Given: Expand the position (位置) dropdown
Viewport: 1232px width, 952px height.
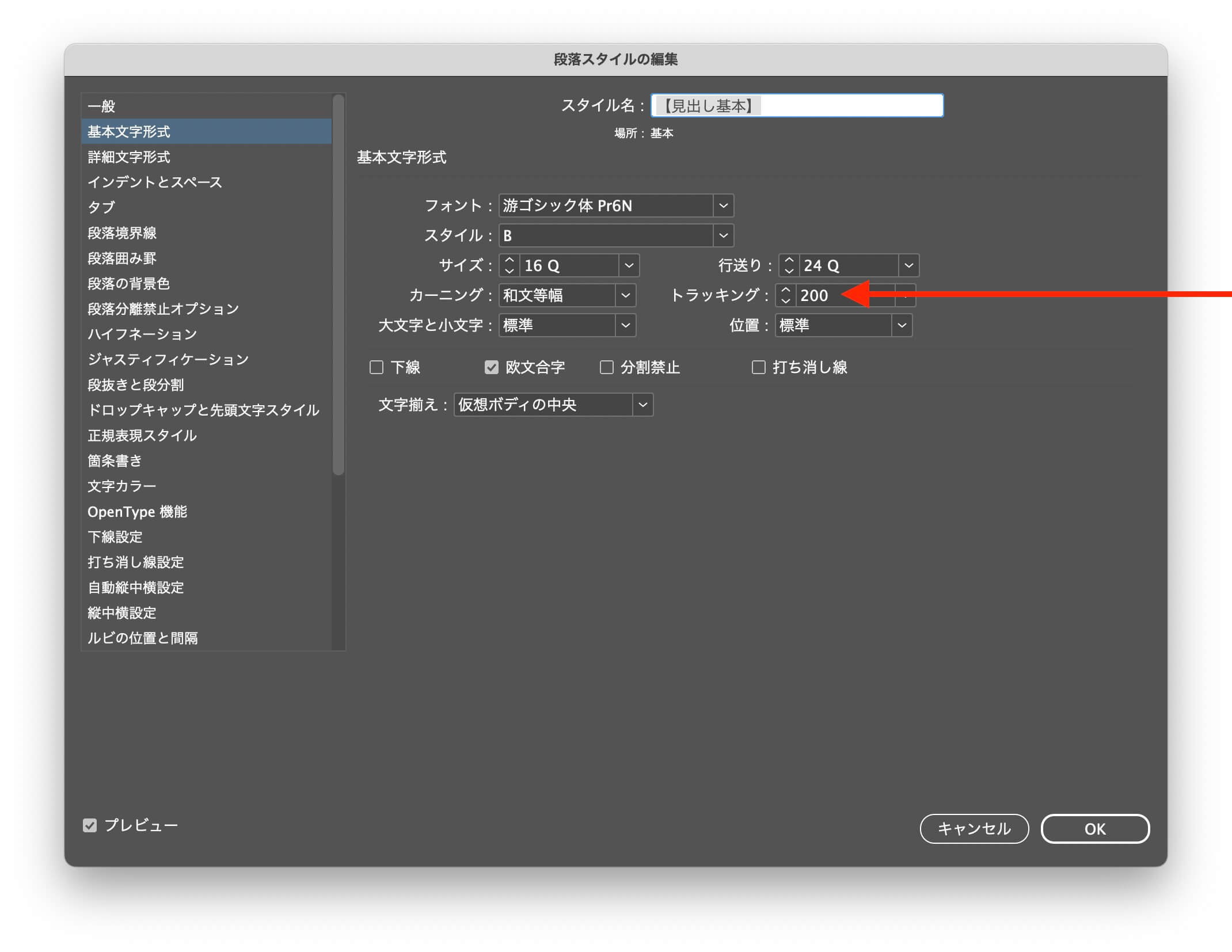Looking at the screenshot, I should click(x=902, y=325).
